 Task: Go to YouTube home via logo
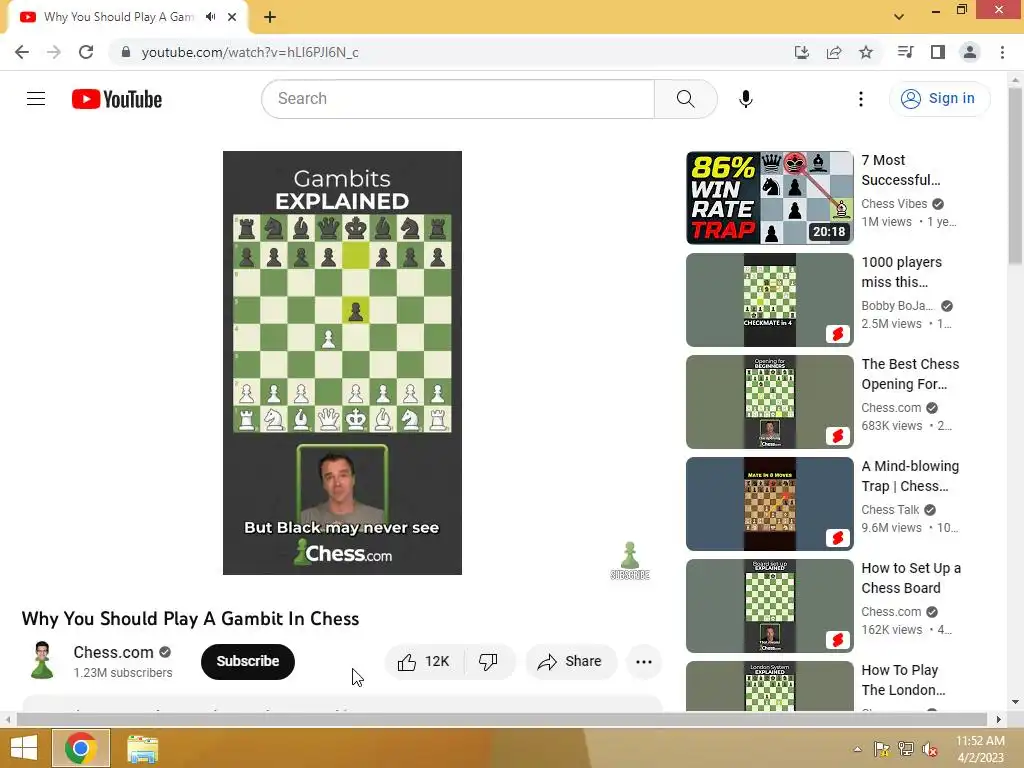pyautogui.click(x=117, y=99)
